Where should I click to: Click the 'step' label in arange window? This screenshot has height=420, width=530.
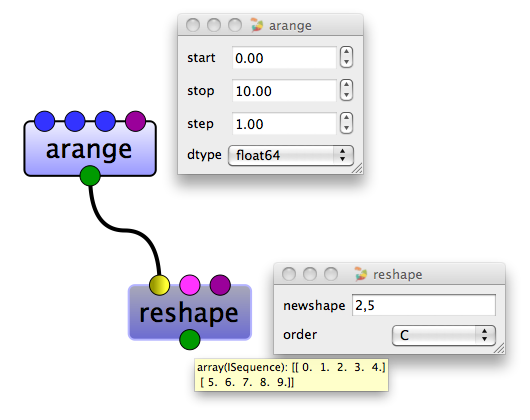coord(200,124)
